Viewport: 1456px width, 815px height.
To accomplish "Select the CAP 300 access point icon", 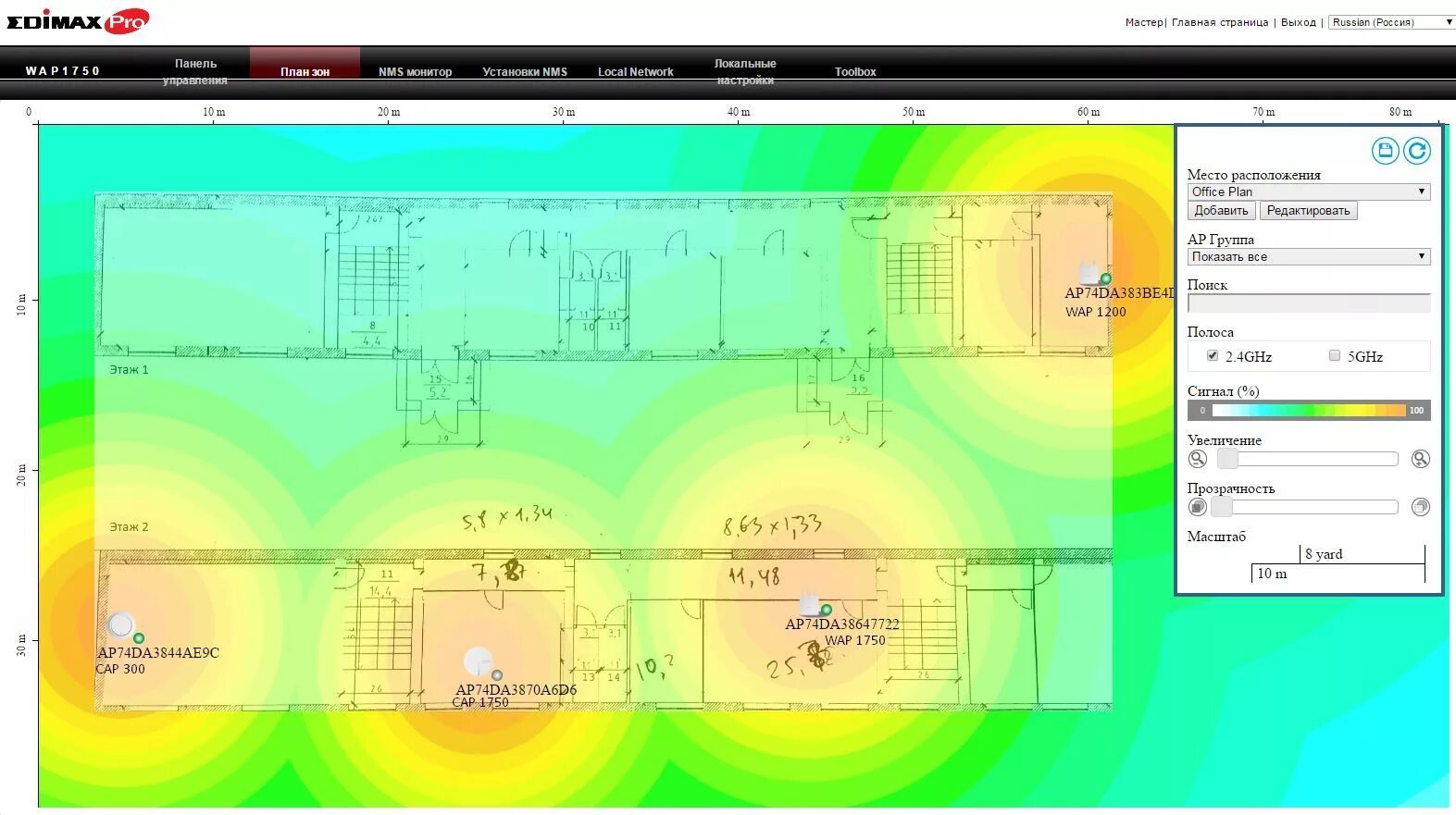I will (120, 625).
